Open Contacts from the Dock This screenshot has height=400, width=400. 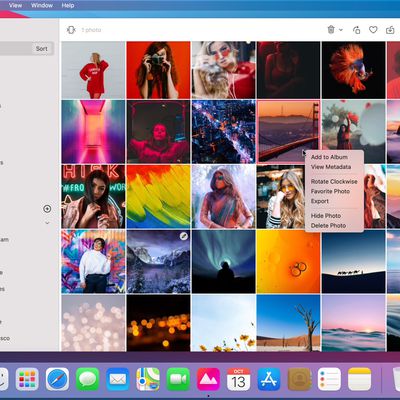pos(299,379)
